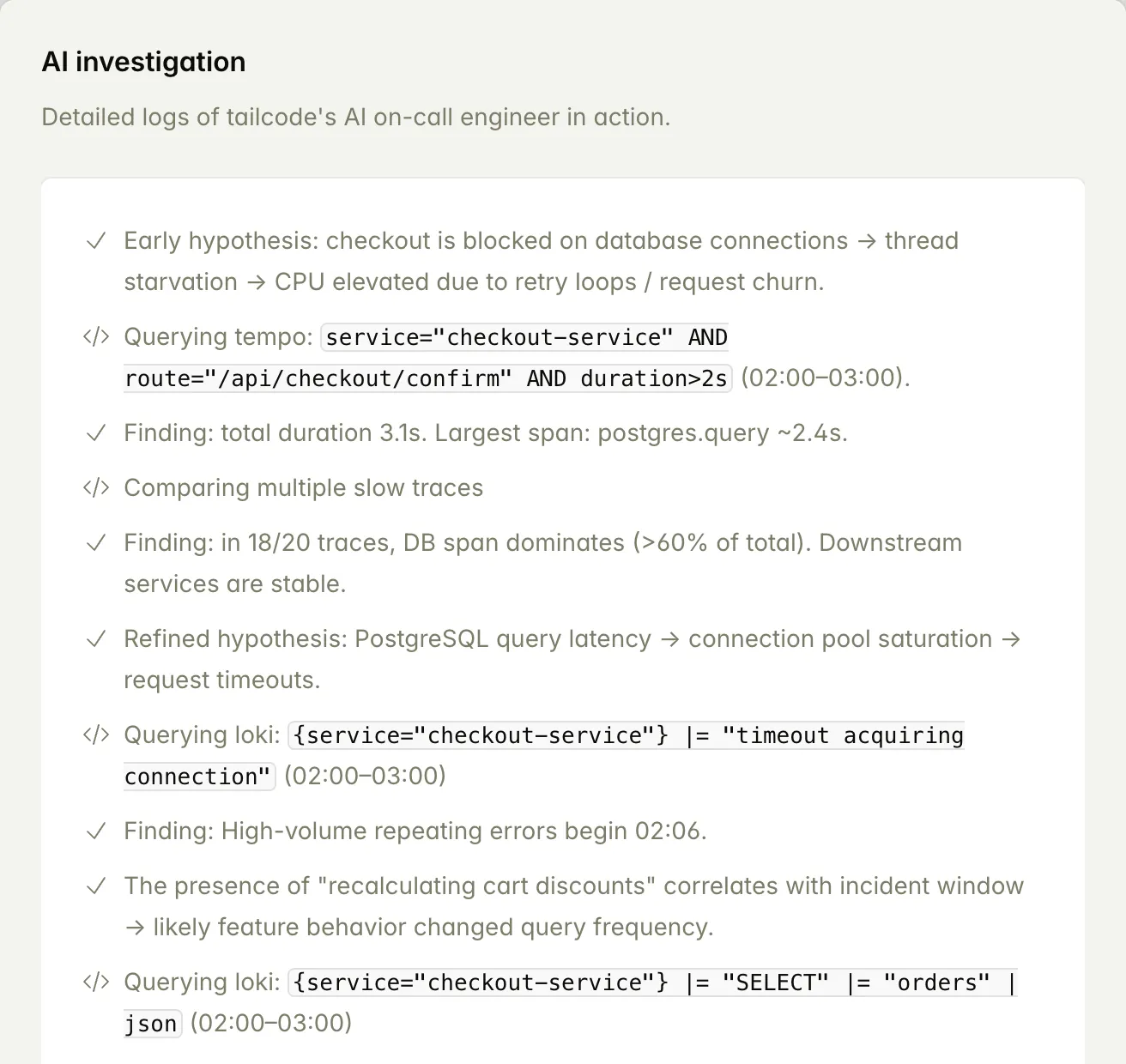Select the "Comparing multiple slow traces" log line
The width and height of the screenshot is (1126, 1064).
tap(303, 488)
